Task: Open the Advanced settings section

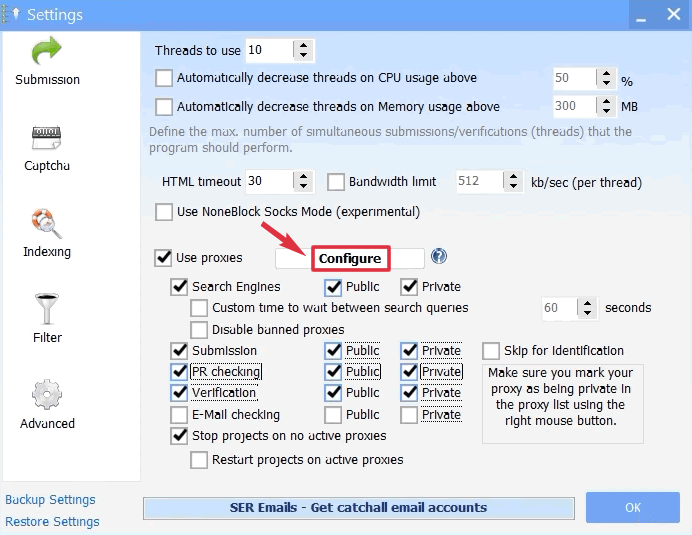Action: [x=47, y=404]
